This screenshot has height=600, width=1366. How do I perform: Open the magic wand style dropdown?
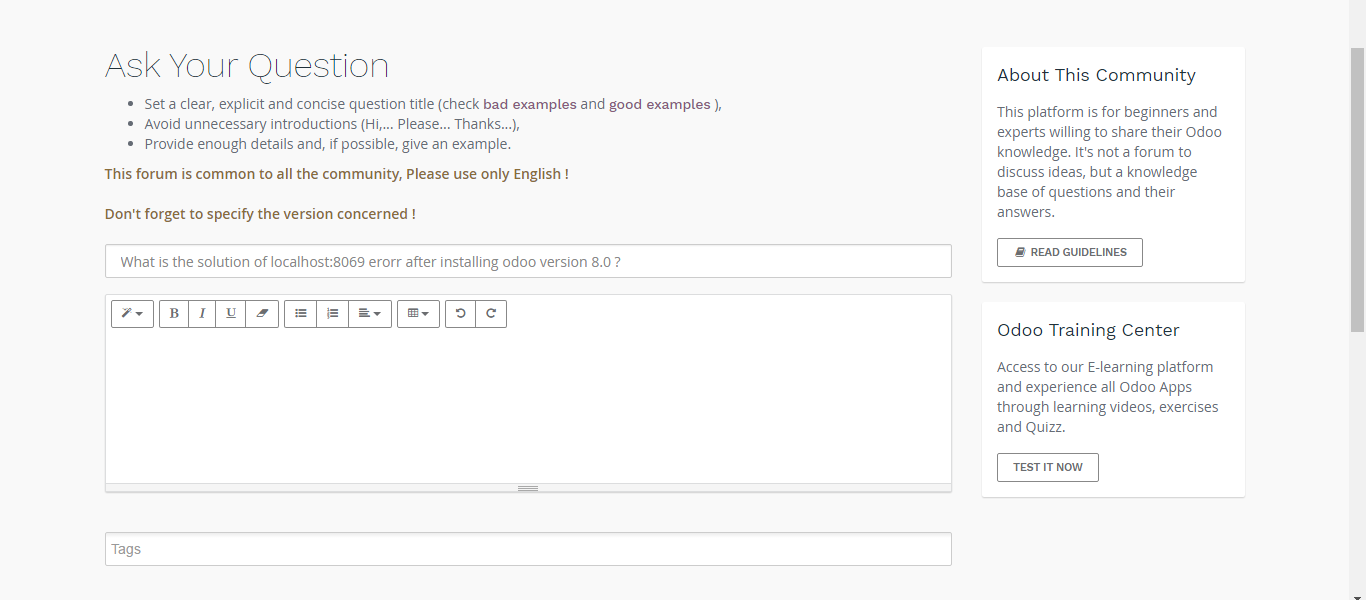132,314
